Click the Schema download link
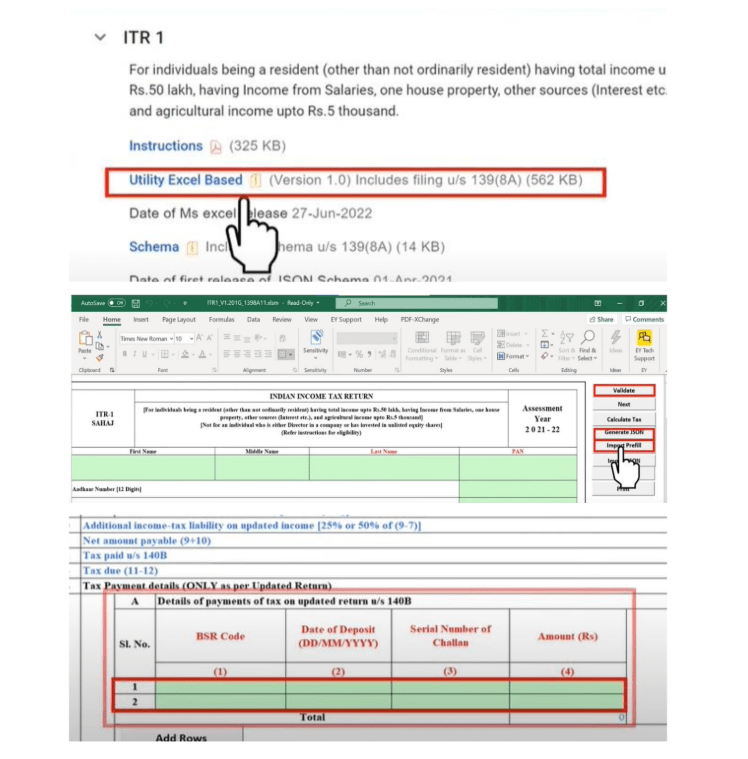The image size is (748, 759). 154,247
